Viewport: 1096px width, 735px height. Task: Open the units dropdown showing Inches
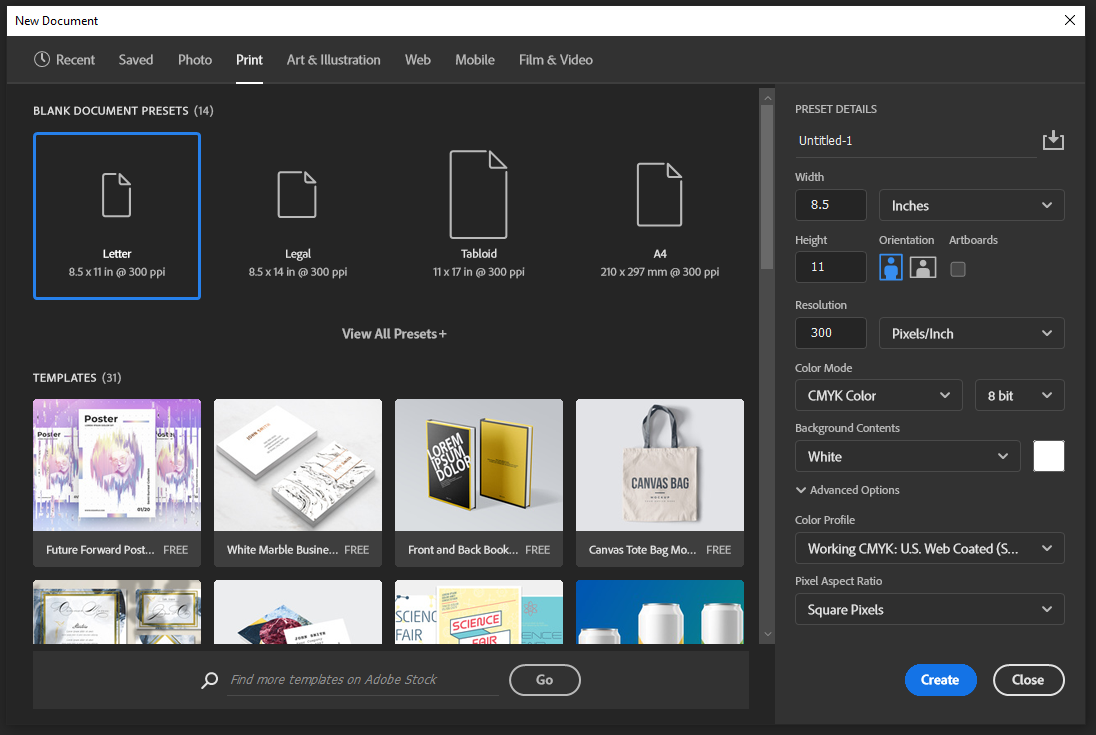coord(971,205)
